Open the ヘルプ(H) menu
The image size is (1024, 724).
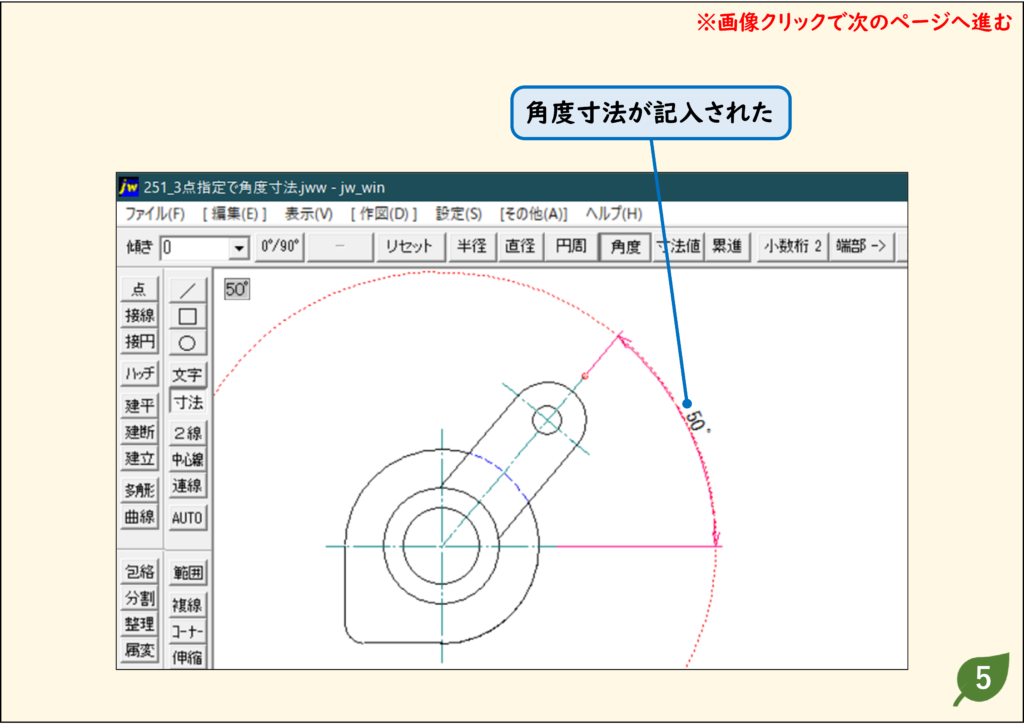tap(614, 214)
